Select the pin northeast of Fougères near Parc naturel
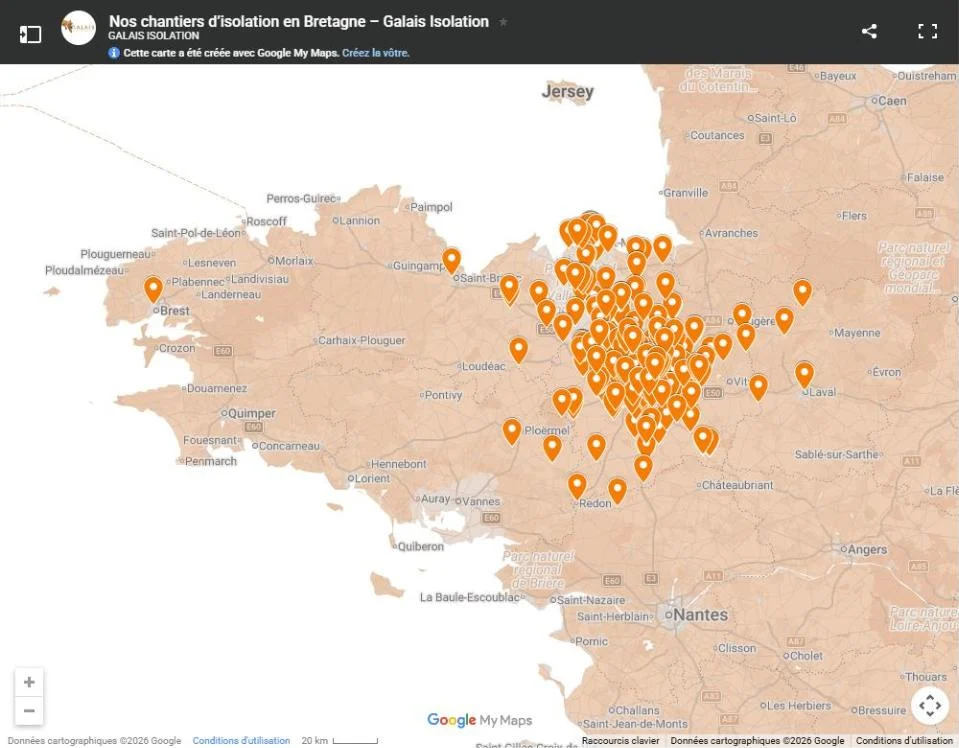 [802, 292]
